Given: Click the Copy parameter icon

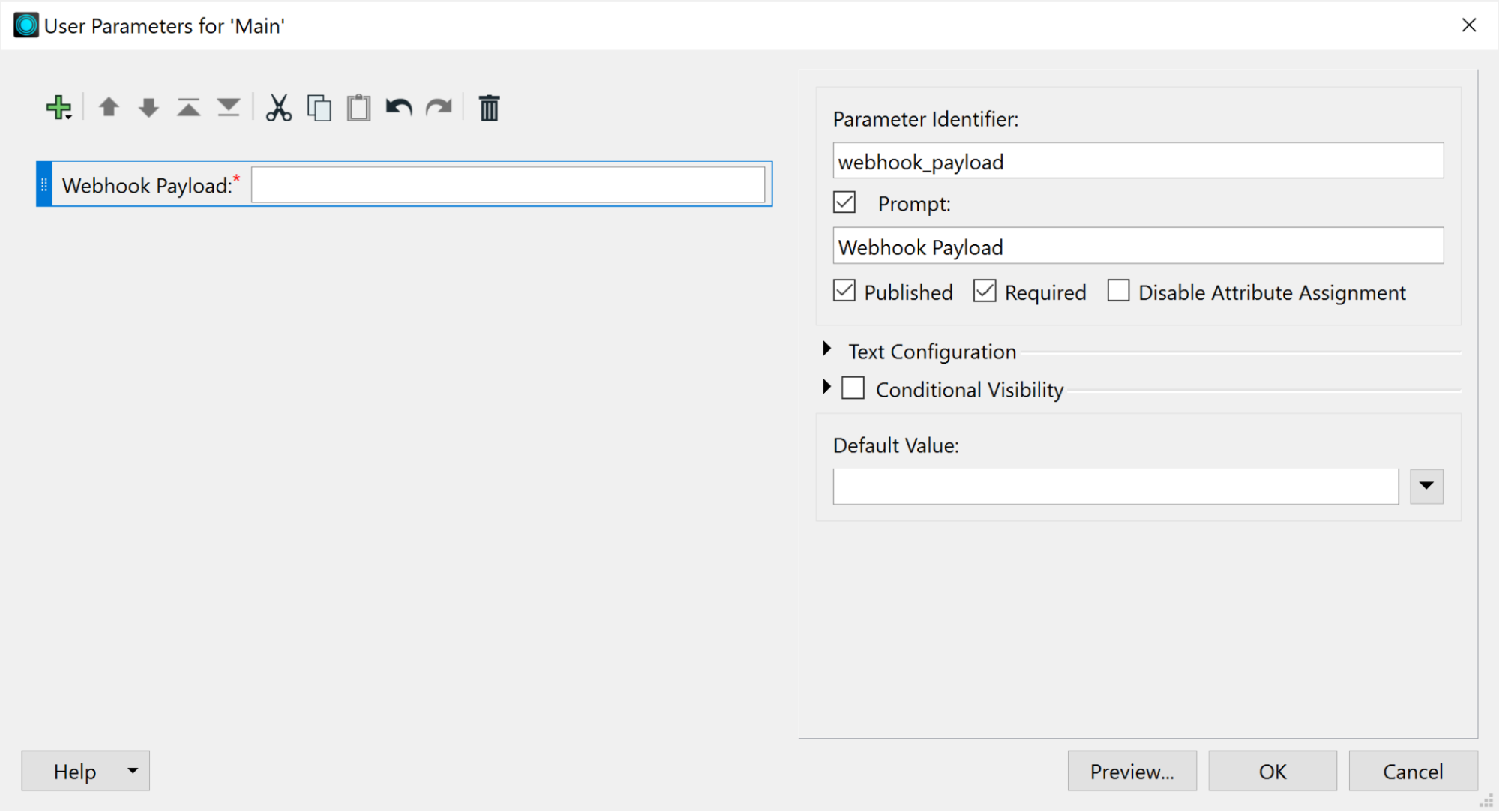Looking at the screenshot, I should pyautogui.click(x=319, y=107).
